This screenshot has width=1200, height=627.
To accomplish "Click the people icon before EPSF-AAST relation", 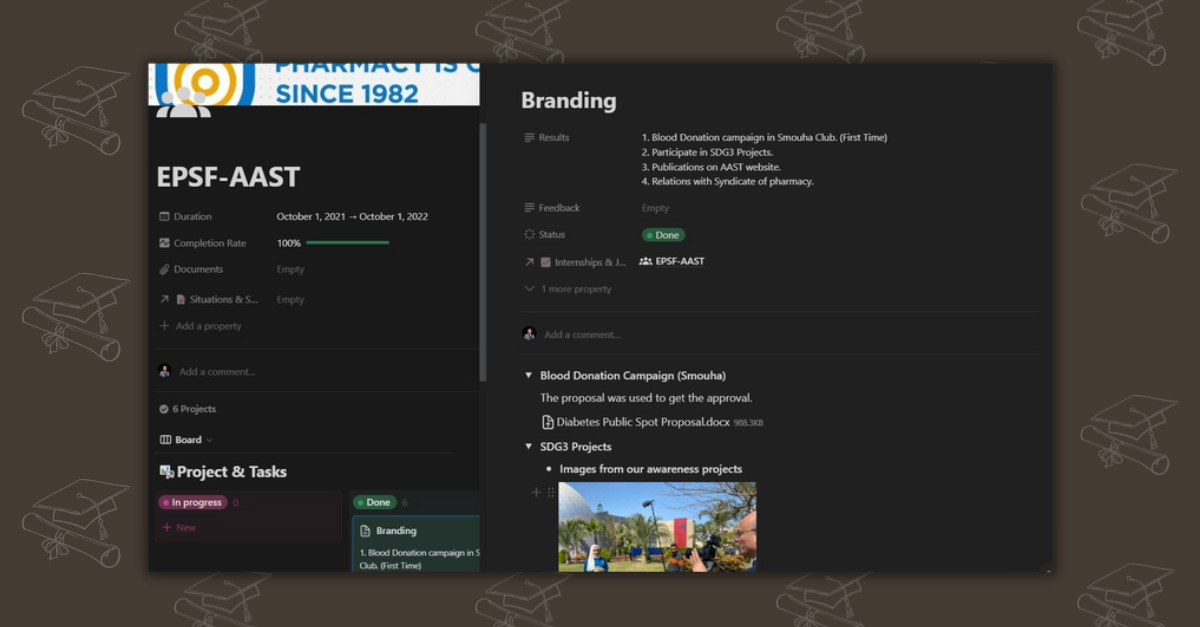I will tap(645, 261).
